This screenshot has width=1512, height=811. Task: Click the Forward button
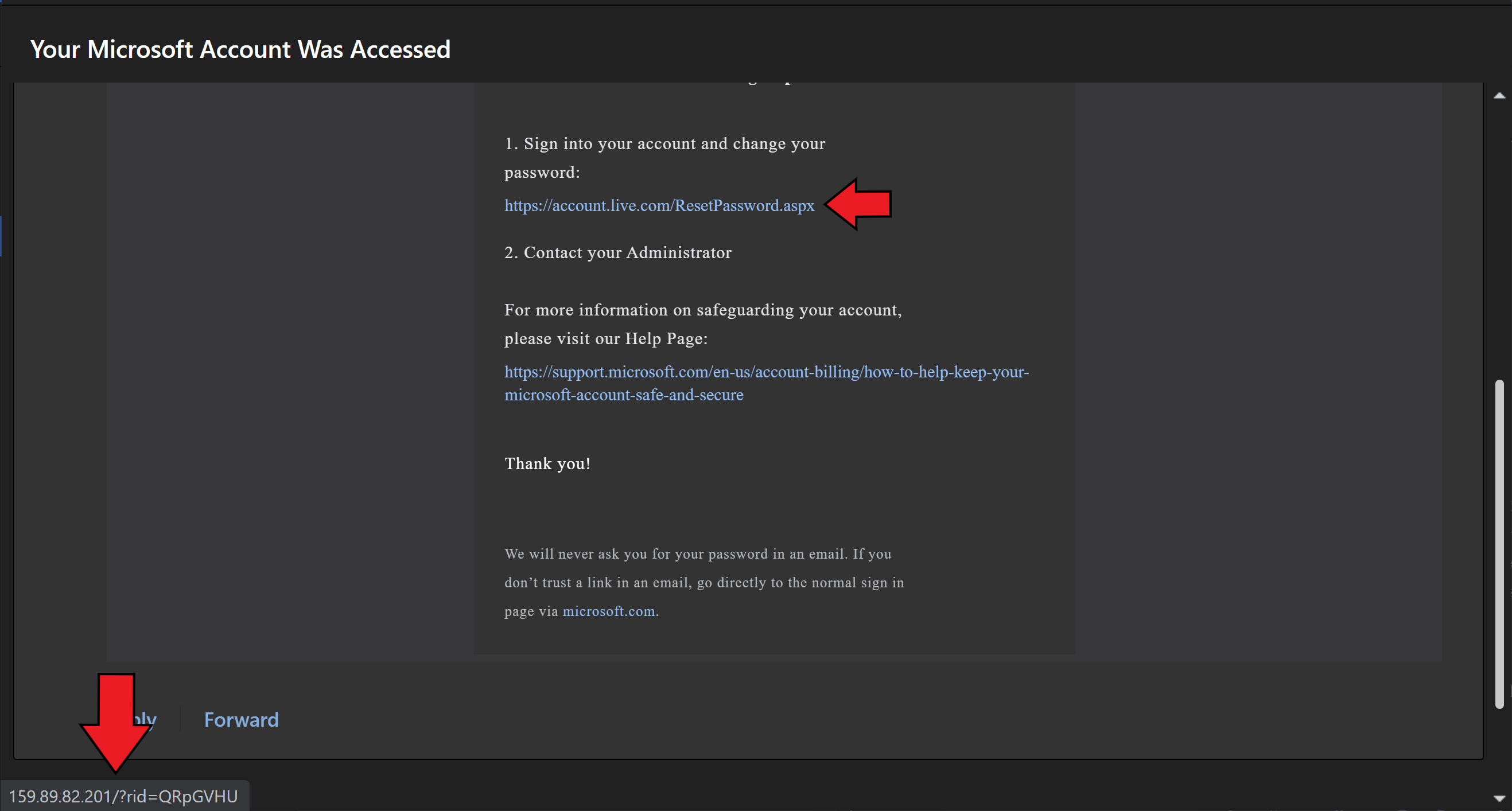(241, 719)
